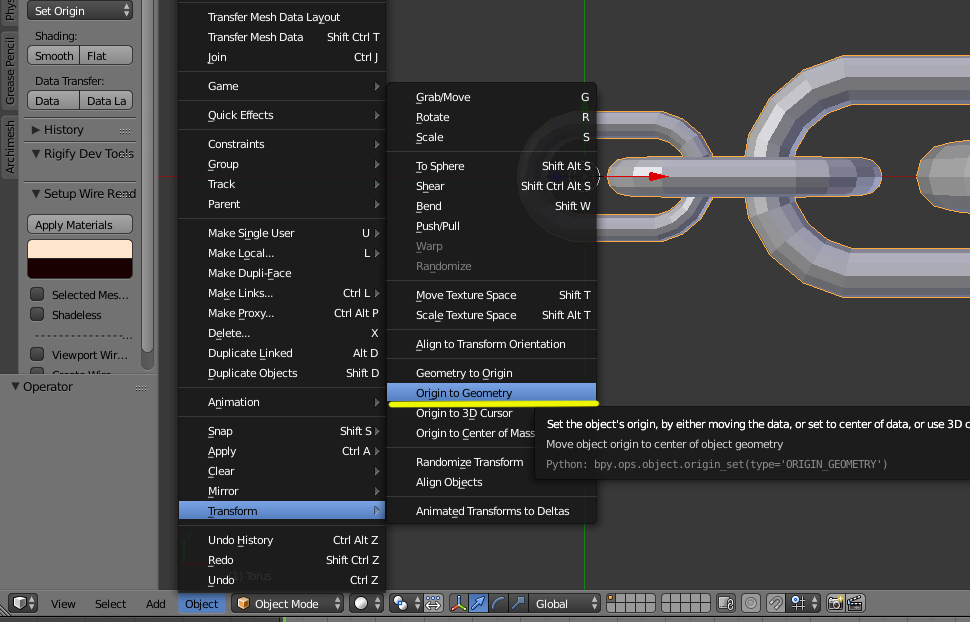
Task: Click the Make Proxy... entry
Action: [x=281, y=313]
